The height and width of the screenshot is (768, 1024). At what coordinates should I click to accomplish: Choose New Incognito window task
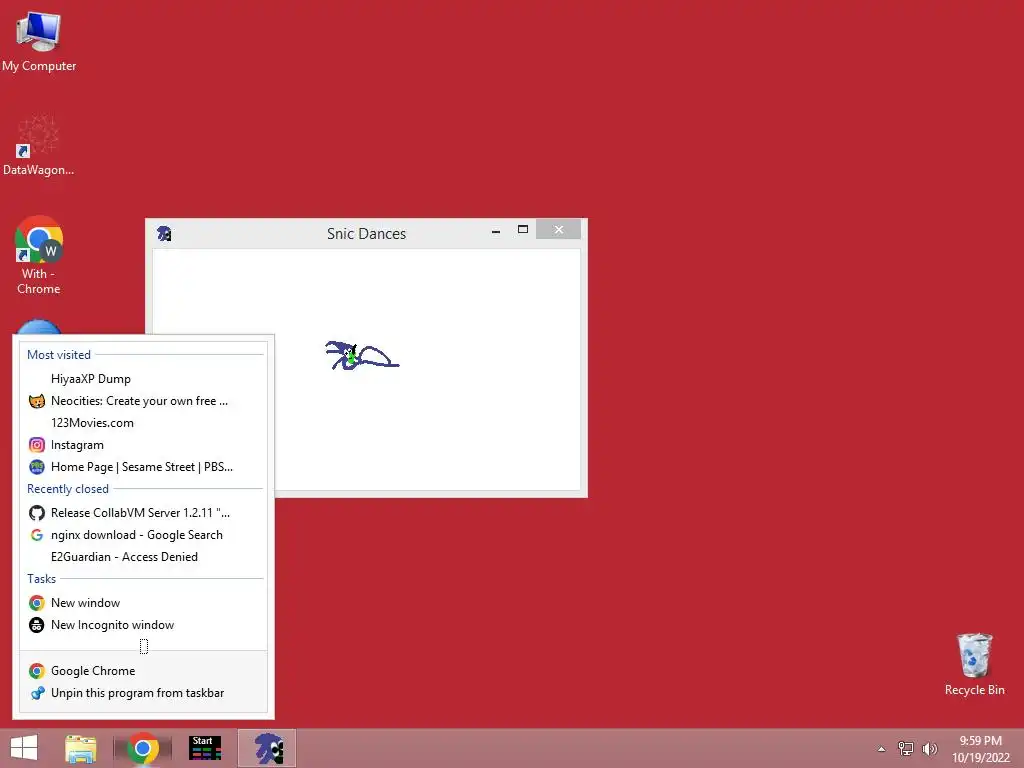(143, 625)
